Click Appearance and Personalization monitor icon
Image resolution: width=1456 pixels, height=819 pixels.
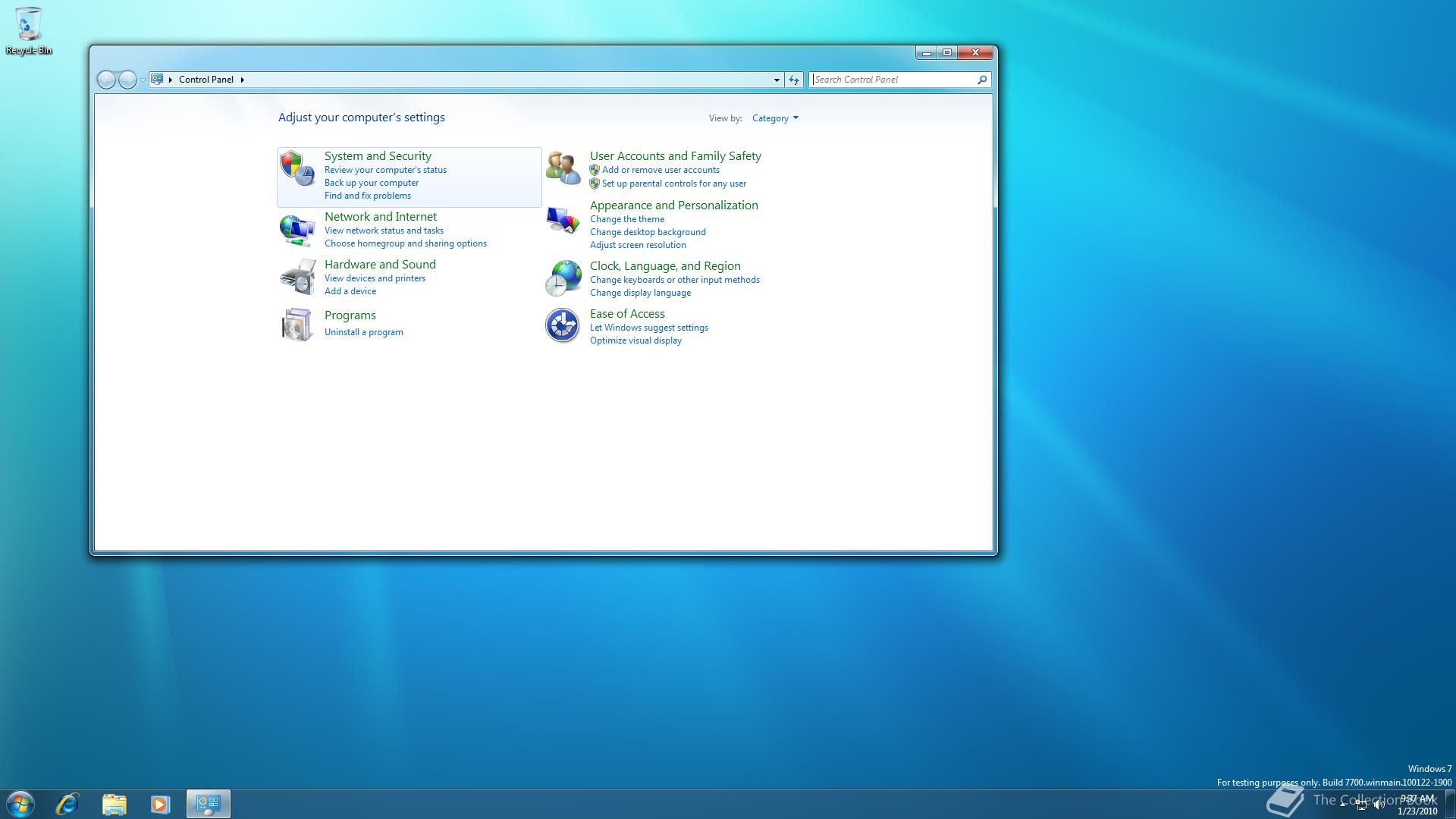(563, 221)
